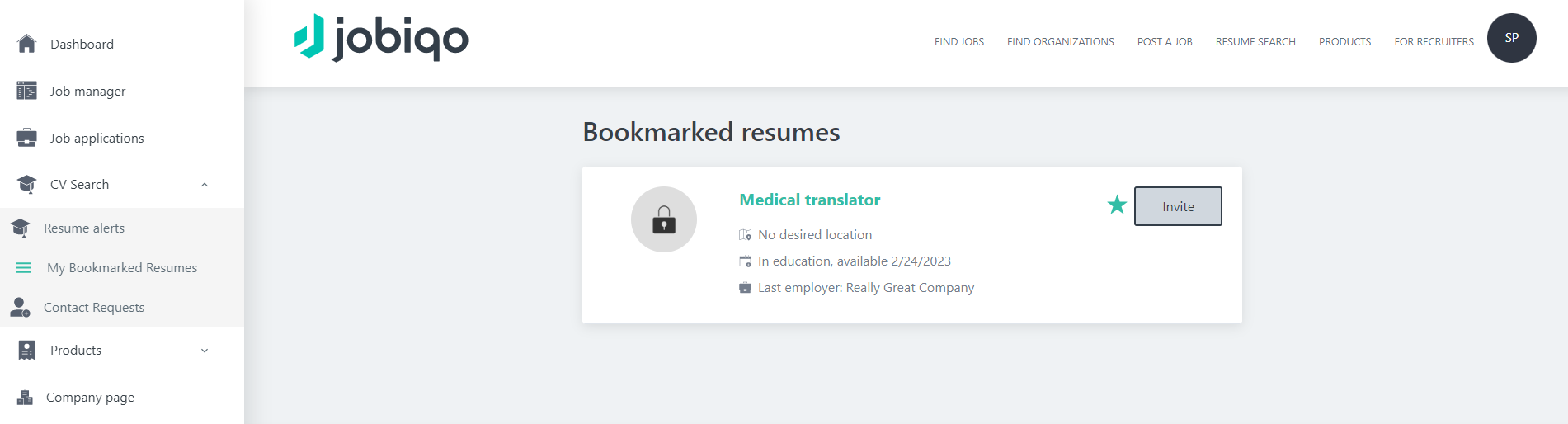
Task: Click the Dashboard home icon
Action: tap(26, 44)
